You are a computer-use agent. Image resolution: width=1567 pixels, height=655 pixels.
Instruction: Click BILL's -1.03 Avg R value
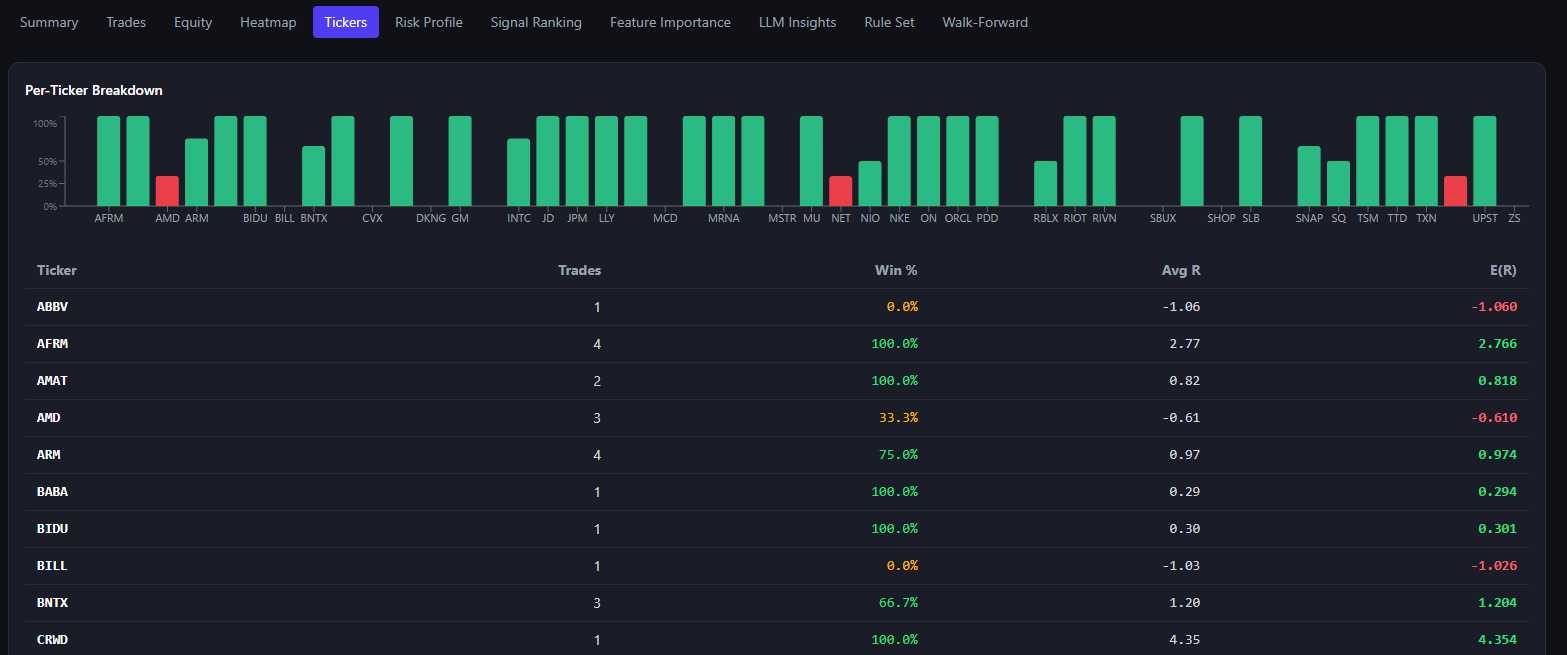coord(1181,566)
